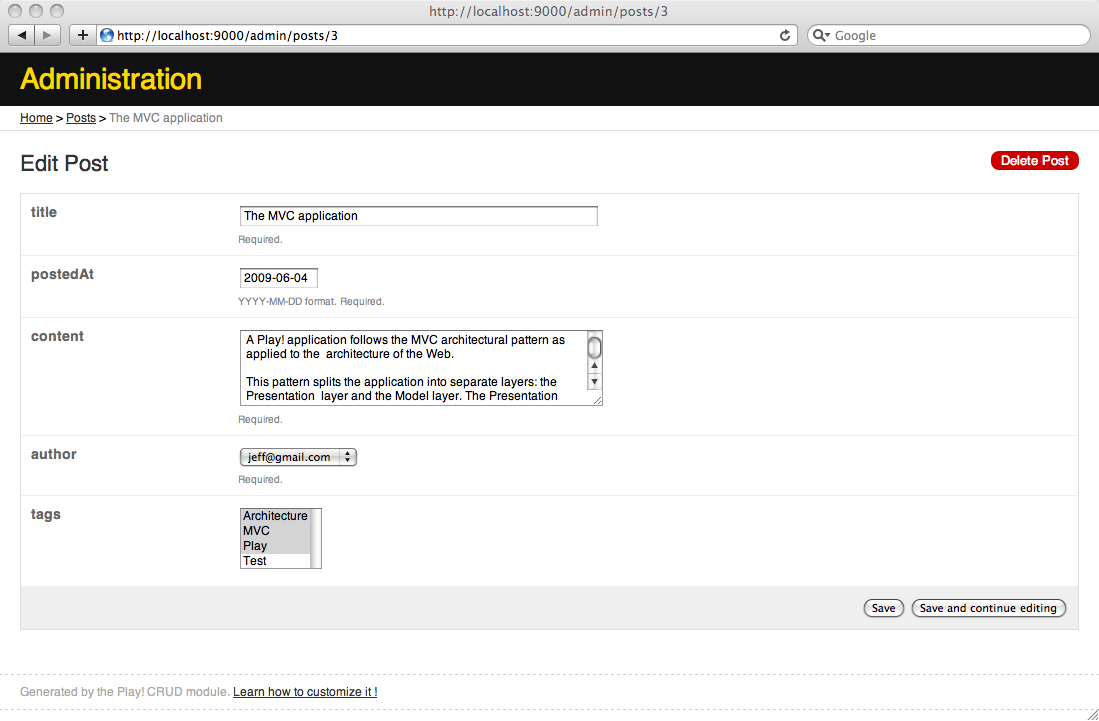Image resolution: width=1099 pixels, height=721 pixels.
Task: Go to Home breadcrumb link
Action: [36, 118]
